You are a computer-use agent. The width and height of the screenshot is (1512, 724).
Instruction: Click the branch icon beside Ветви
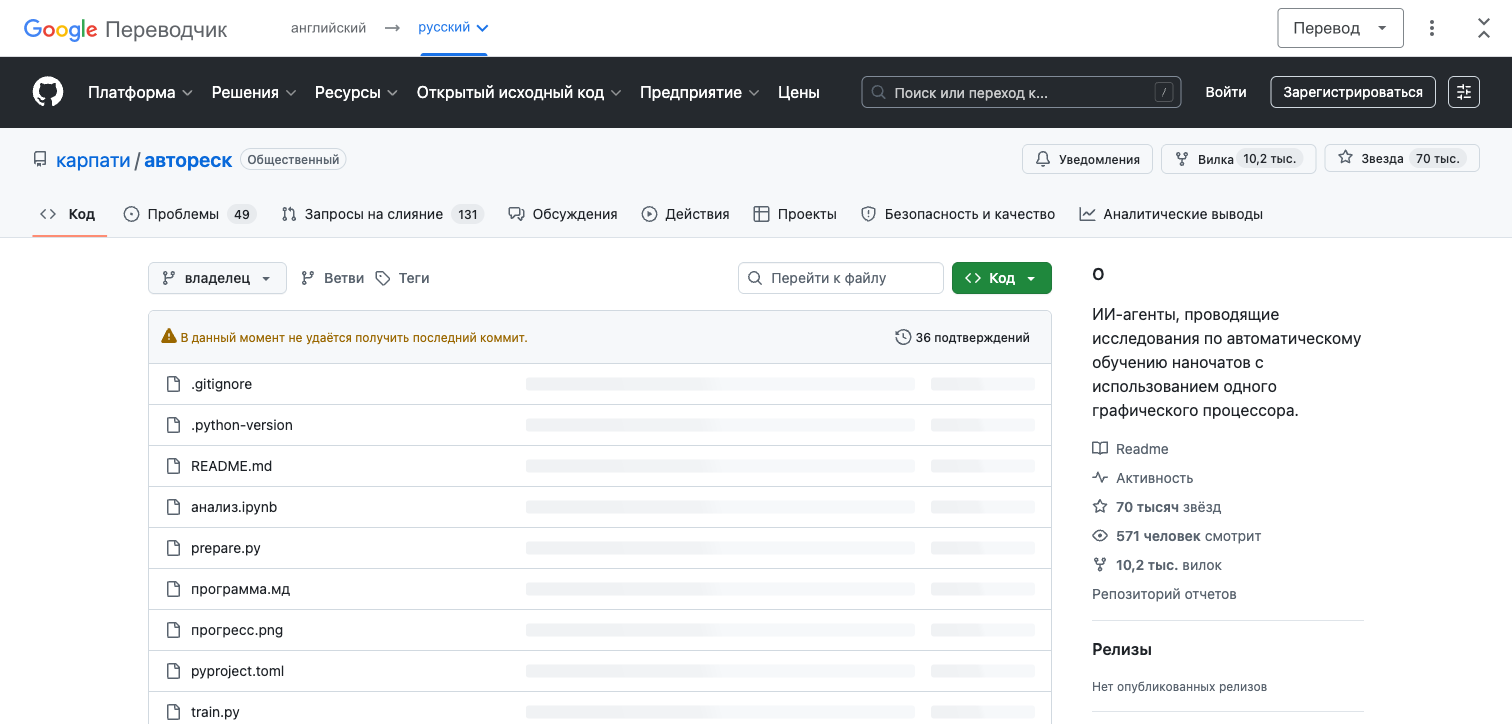tap(308, 278)
